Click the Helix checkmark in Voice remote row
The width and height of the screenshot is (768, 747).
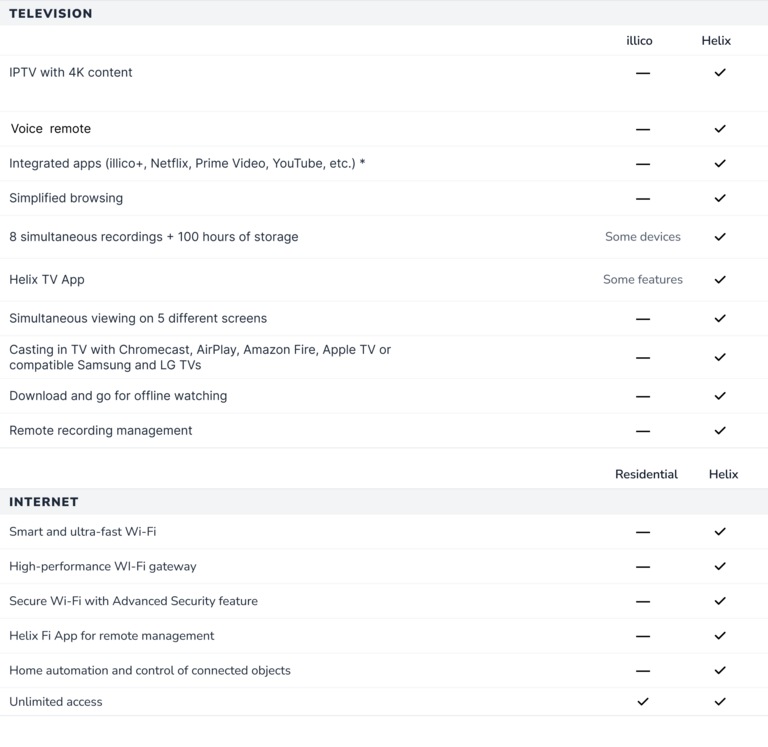coord(720,129)
